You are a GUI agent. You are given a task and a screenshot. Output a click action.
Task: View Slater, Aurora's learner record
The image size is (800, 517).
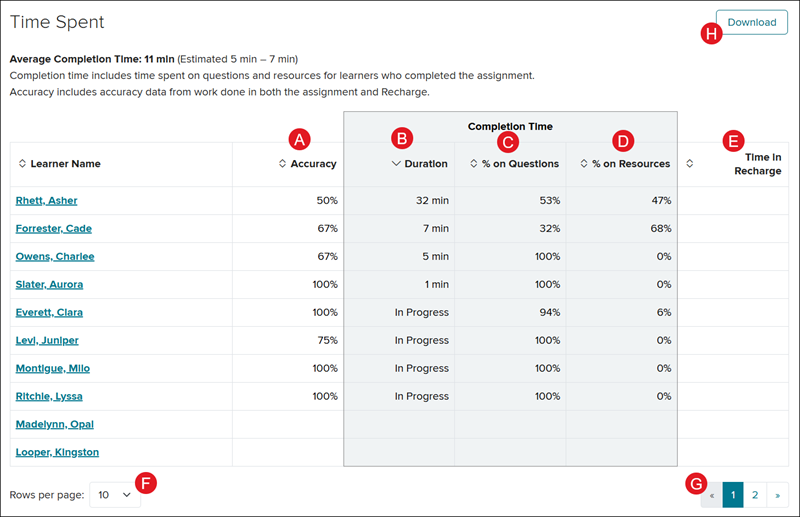coord(49,285)
